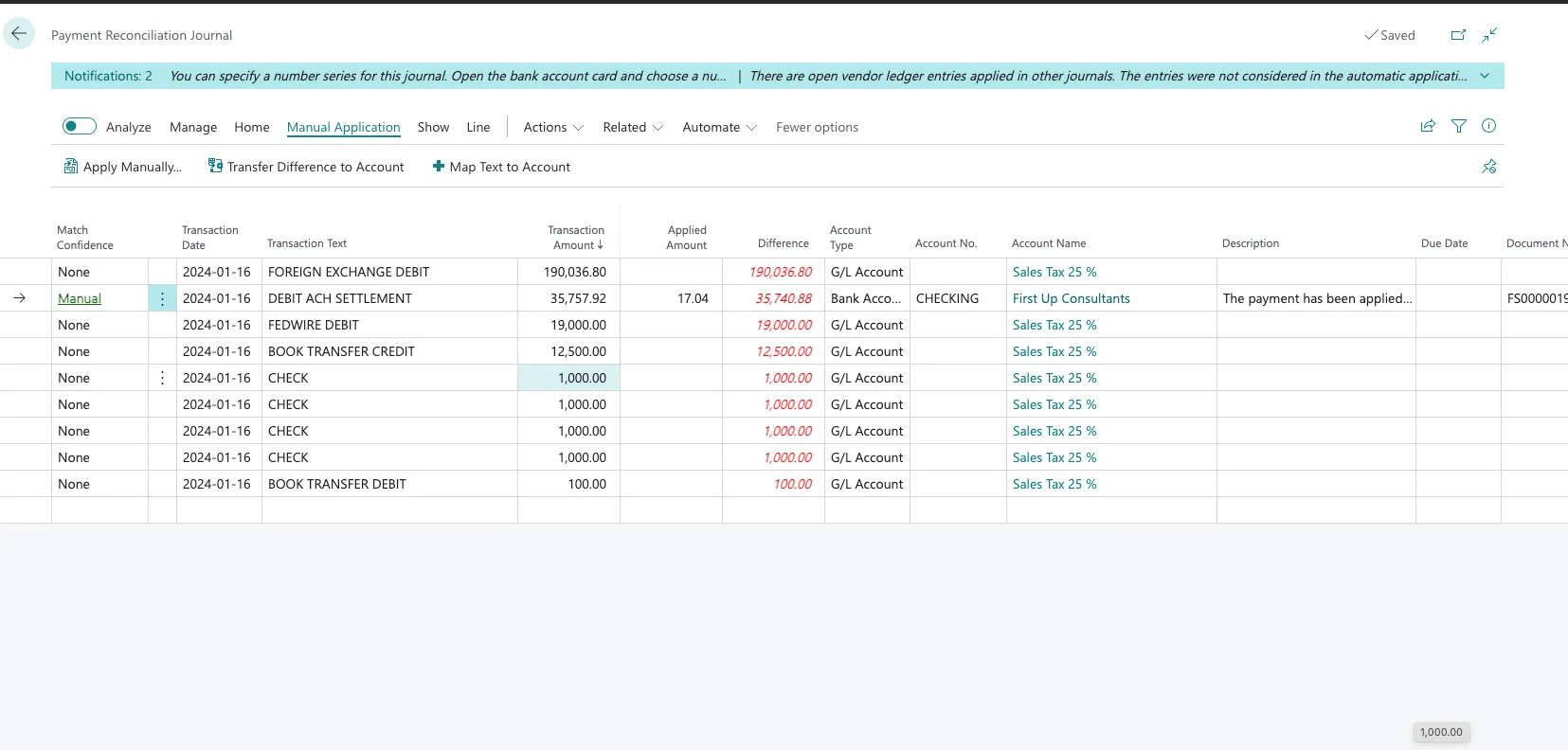The image size is (1568, 750).
Task: Open the Line menu
Action: point(478,127)
